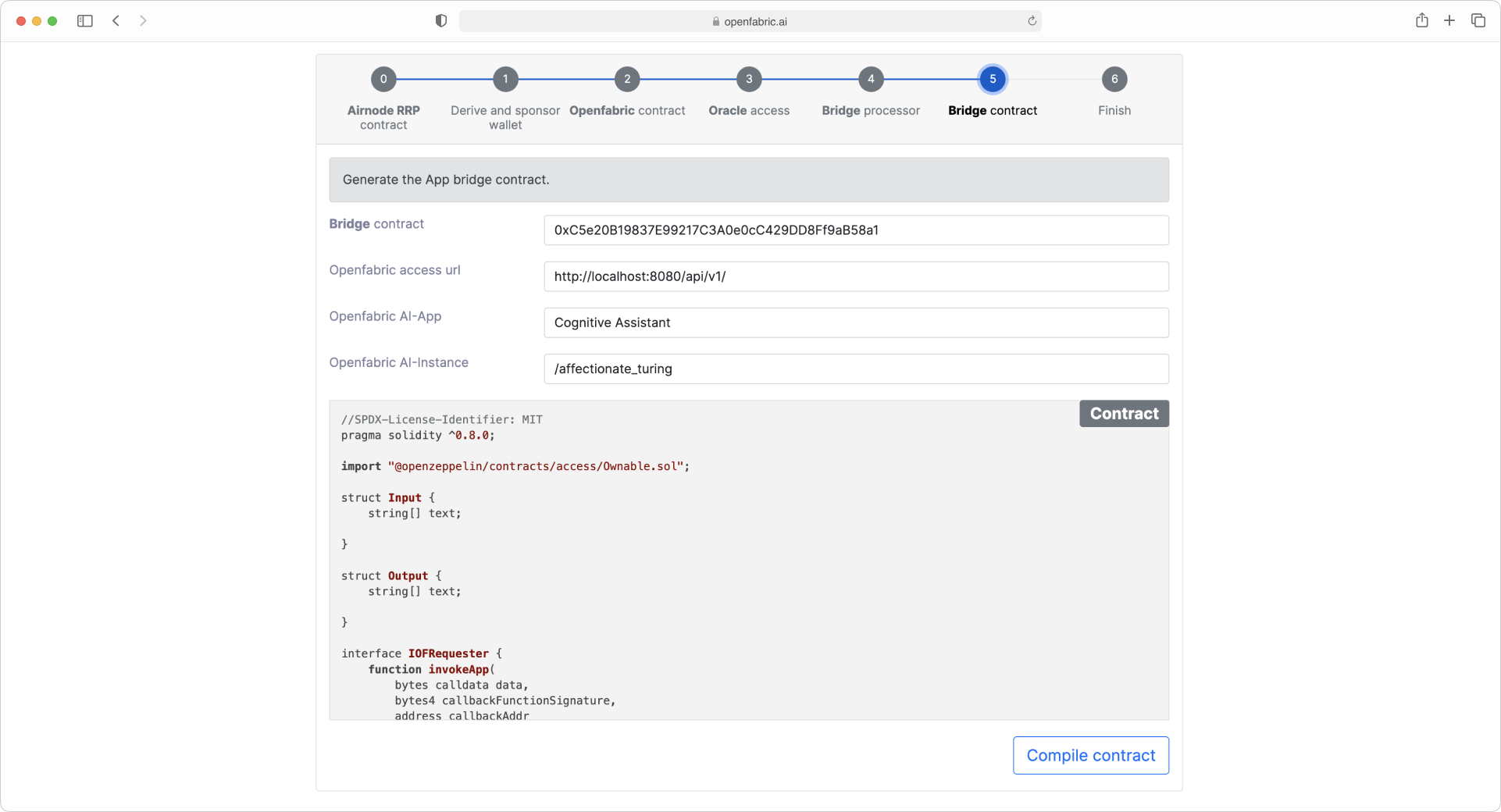This screenshot has width=1501, height=812.
Task: Click the Openfabric access url field
Action: coord(856,276)
